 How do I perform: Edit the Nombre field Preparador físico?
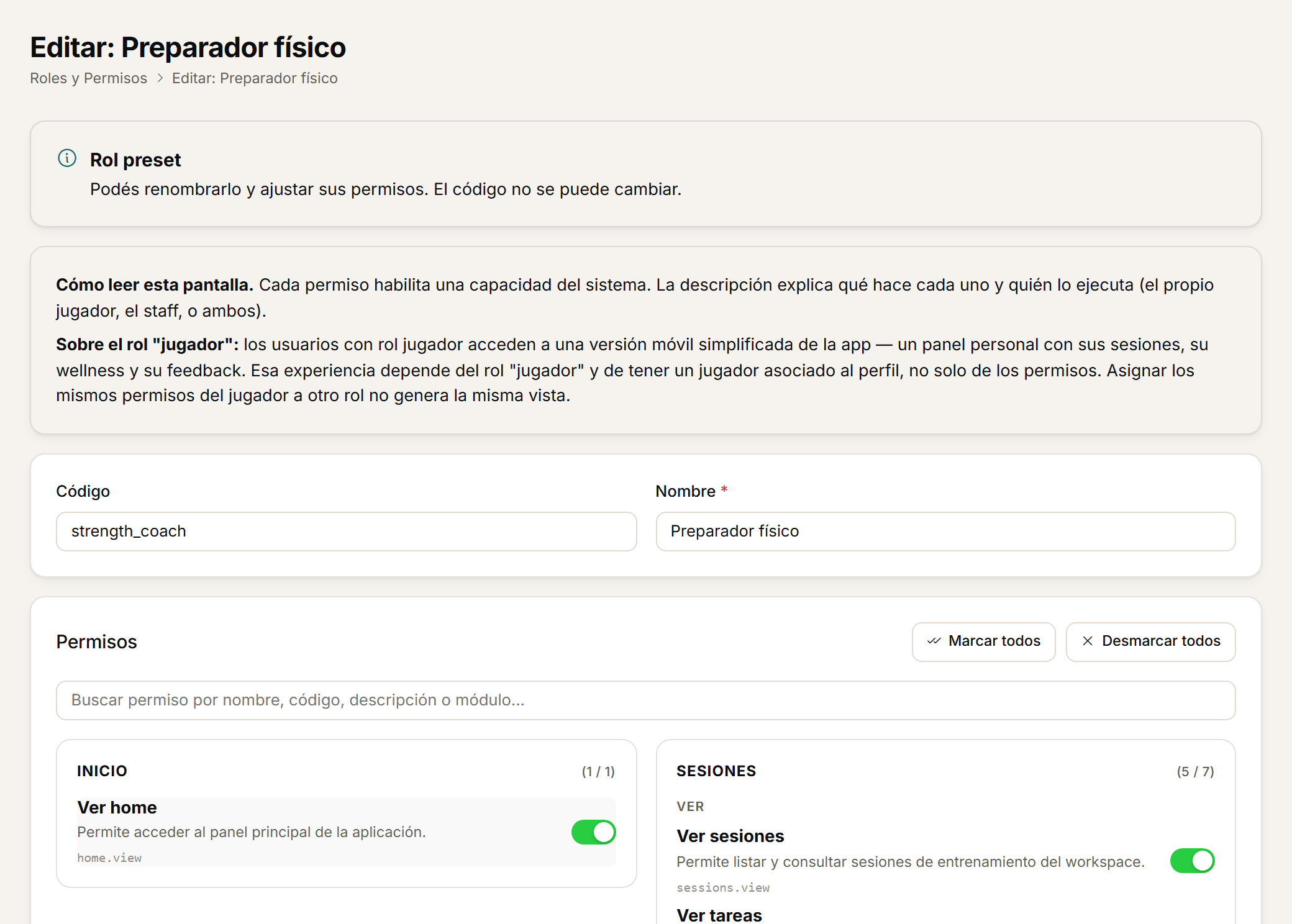tap(945, 532)
